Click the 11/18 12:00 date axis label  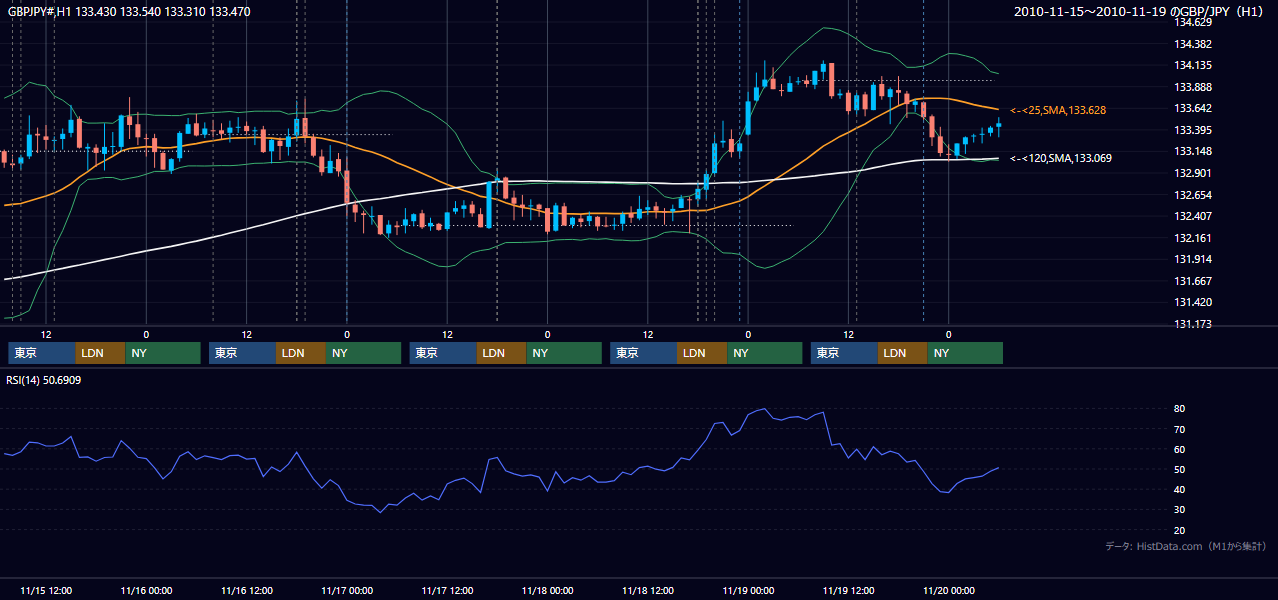pos(648,590)
